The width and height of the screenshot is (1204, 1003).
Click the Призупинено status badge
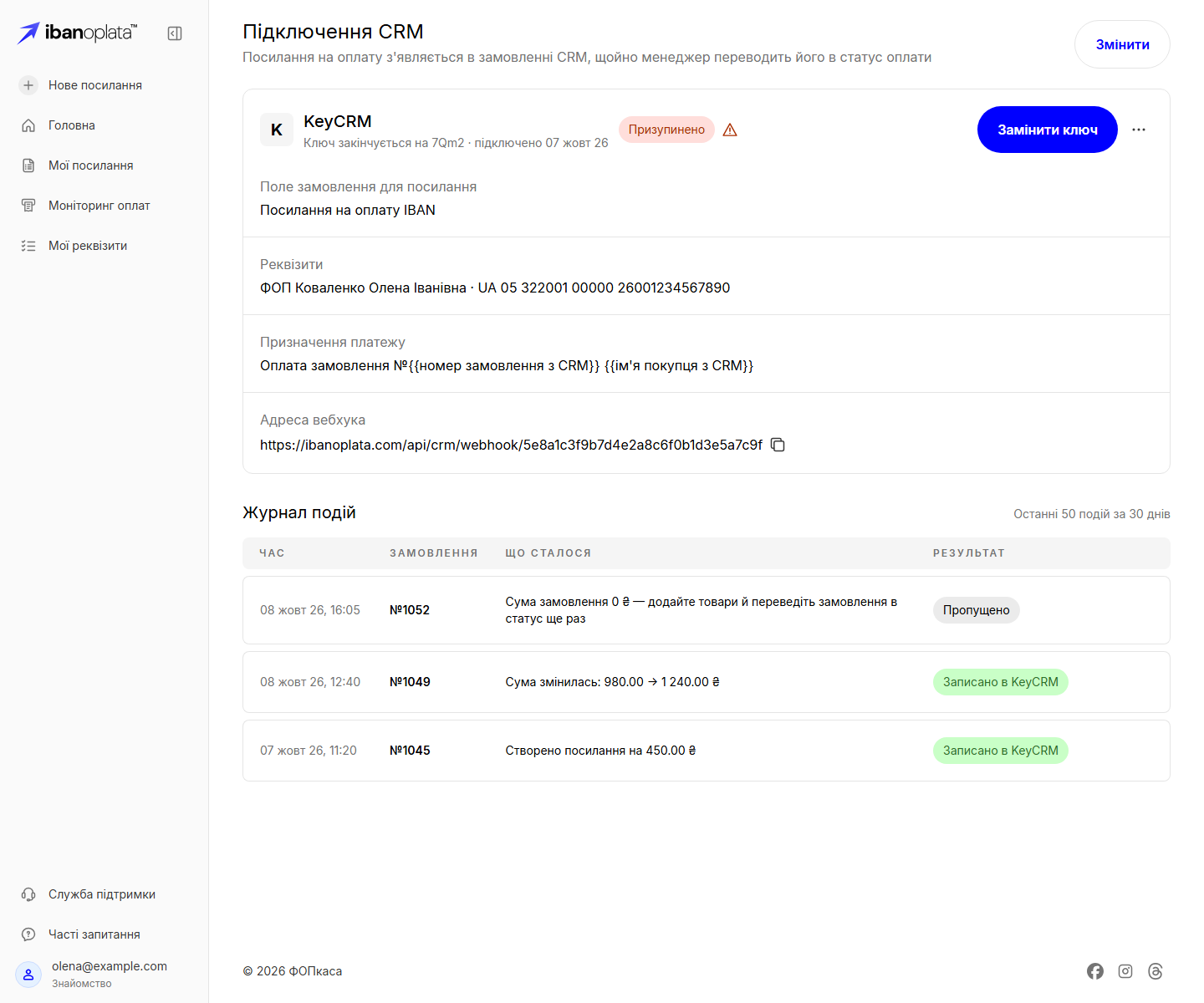(666, 130)
